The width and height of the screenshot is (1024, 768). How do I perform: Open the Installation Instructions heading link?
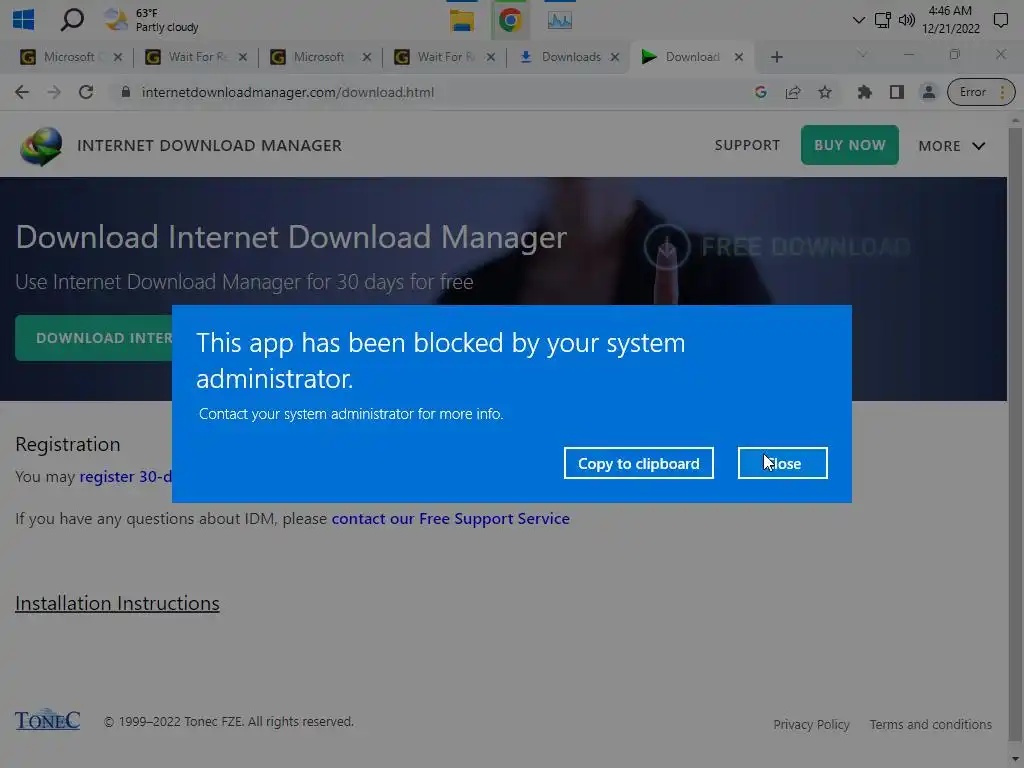point(118,603)
